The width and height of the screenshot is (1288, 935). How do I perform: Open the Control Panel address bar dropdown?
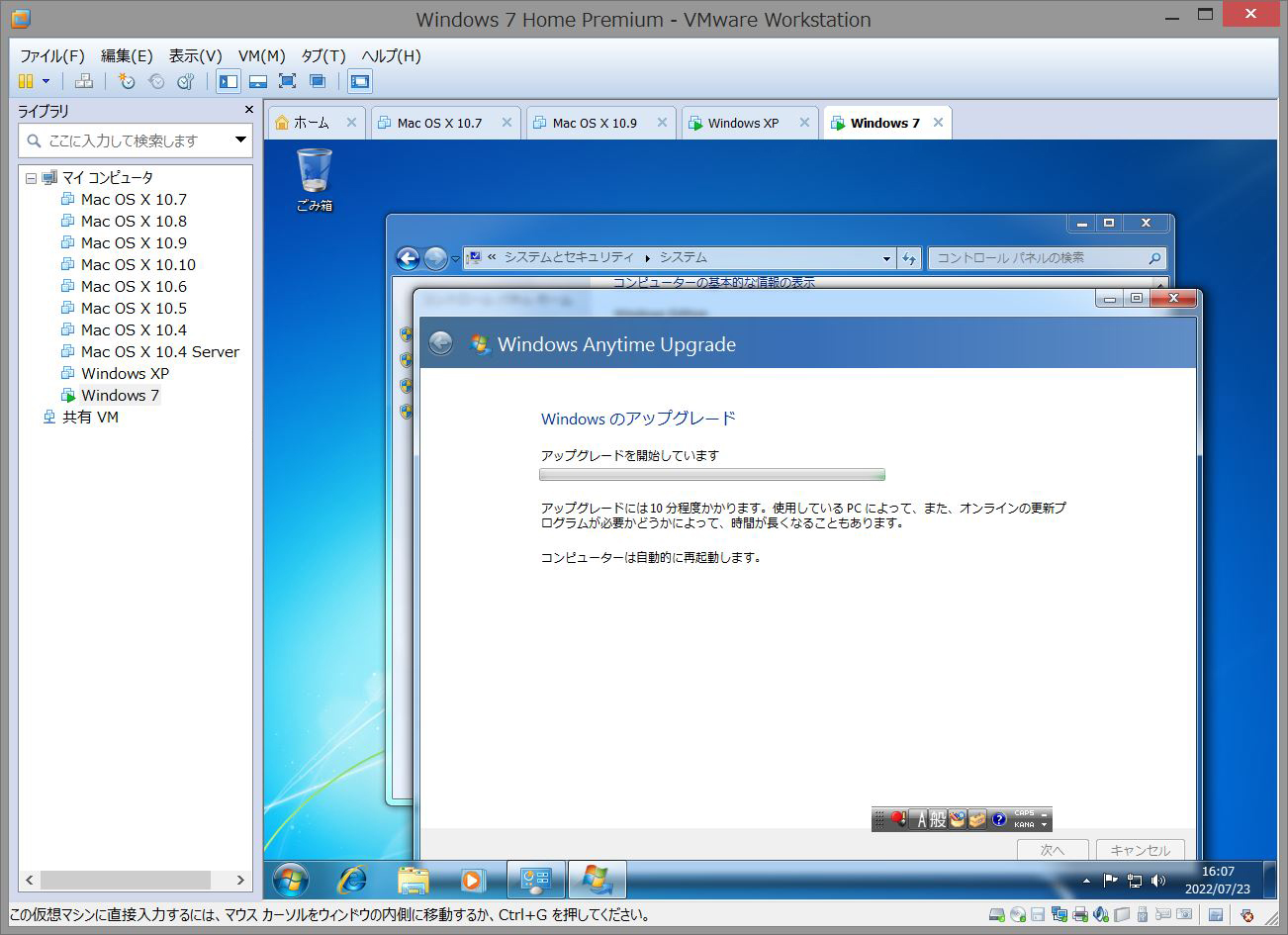[886, 258]
